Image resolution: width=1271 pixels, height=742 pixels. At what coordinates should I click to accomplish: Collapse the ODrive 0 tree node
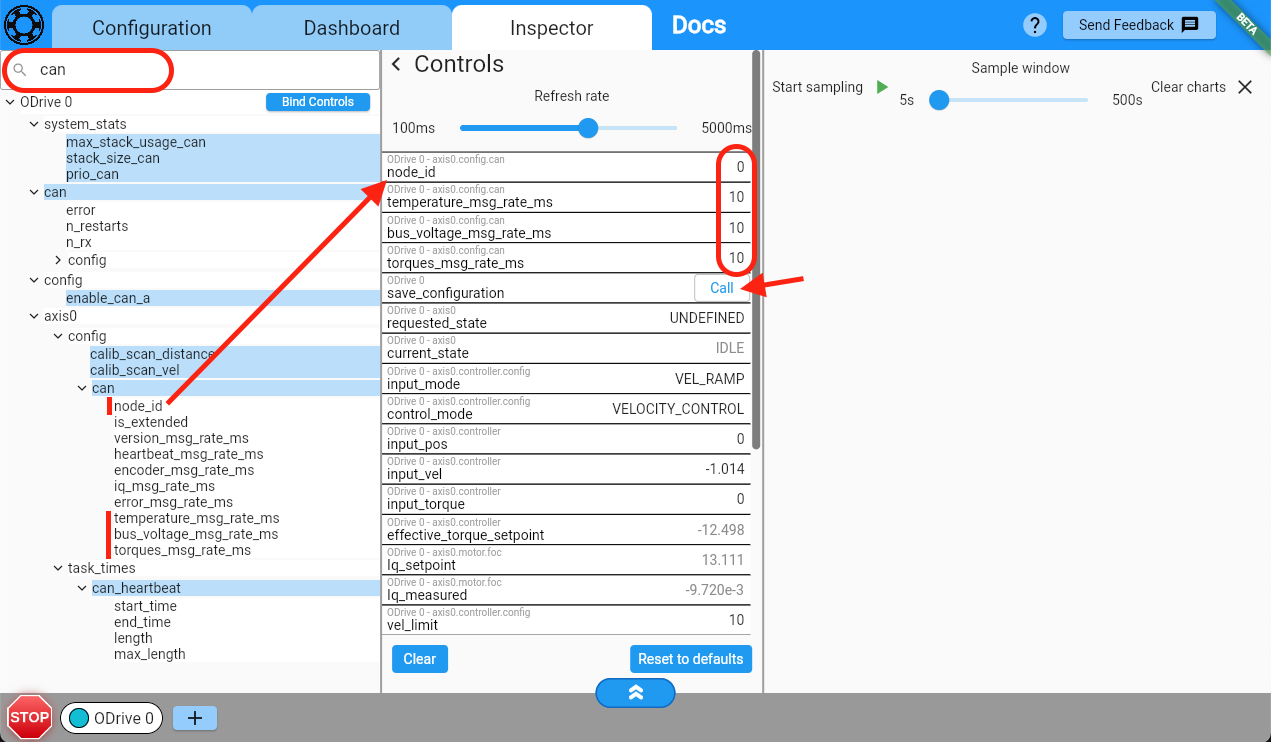(10, 102)
